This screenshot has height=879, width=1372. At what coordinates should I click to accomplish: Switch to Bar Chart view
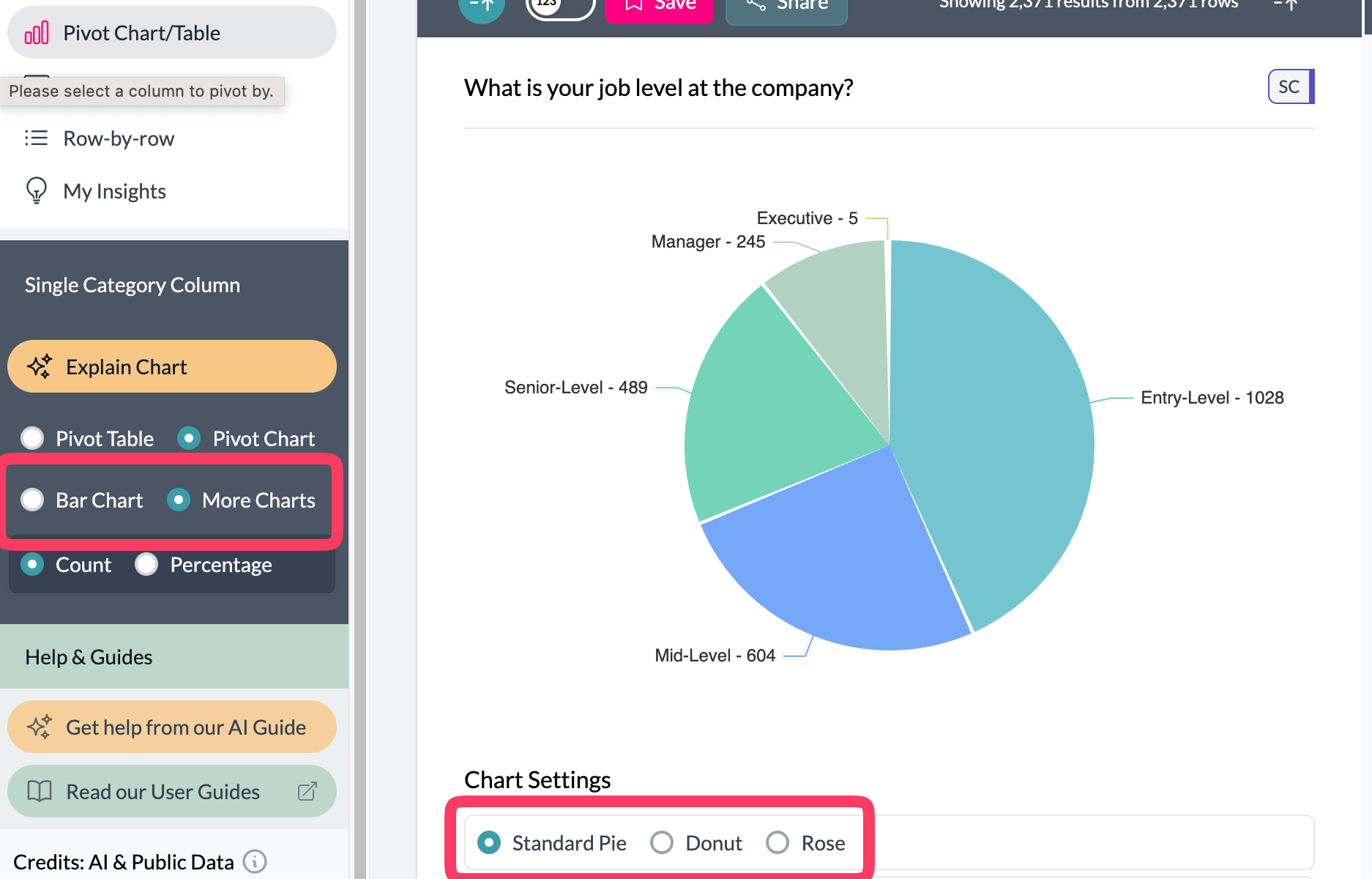click(32, 500)
